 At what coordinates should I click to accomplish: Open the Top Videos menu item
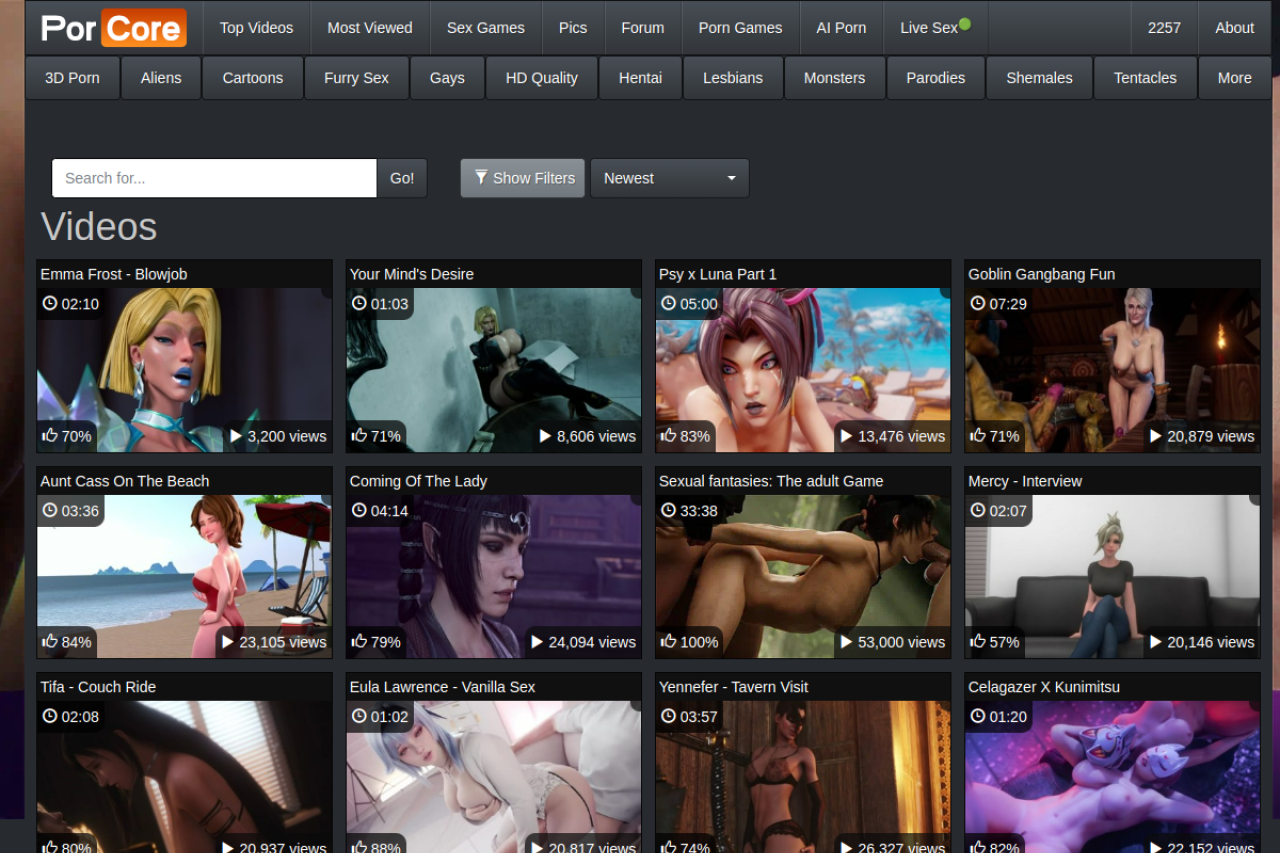256,28
